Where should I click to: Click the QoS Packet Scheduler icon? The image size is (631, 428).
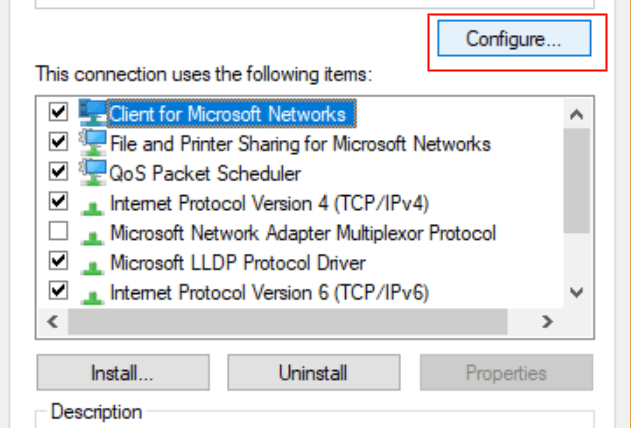93,172
